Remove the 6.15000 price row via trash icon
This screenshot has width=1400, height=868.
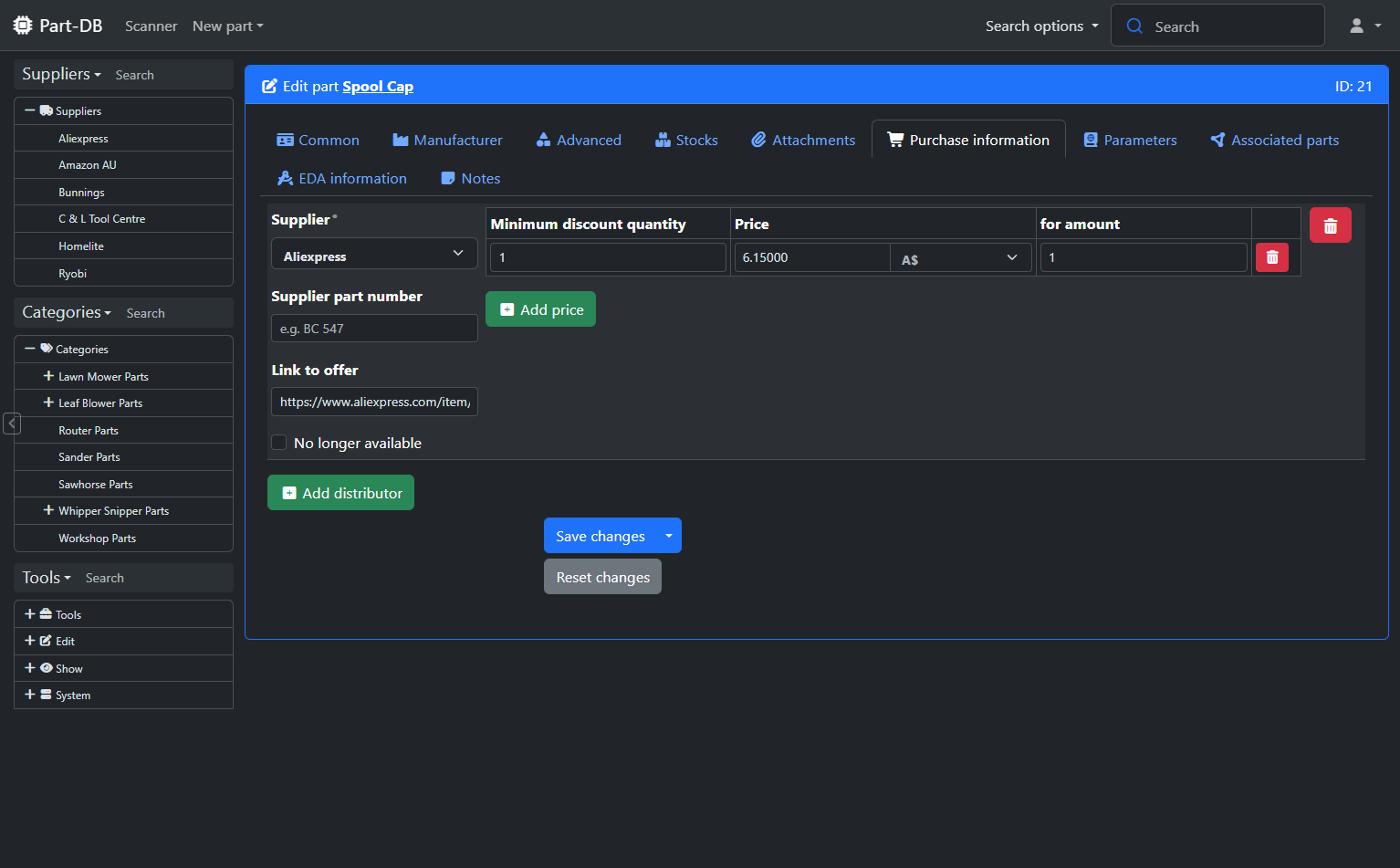tap(1272, 257)
